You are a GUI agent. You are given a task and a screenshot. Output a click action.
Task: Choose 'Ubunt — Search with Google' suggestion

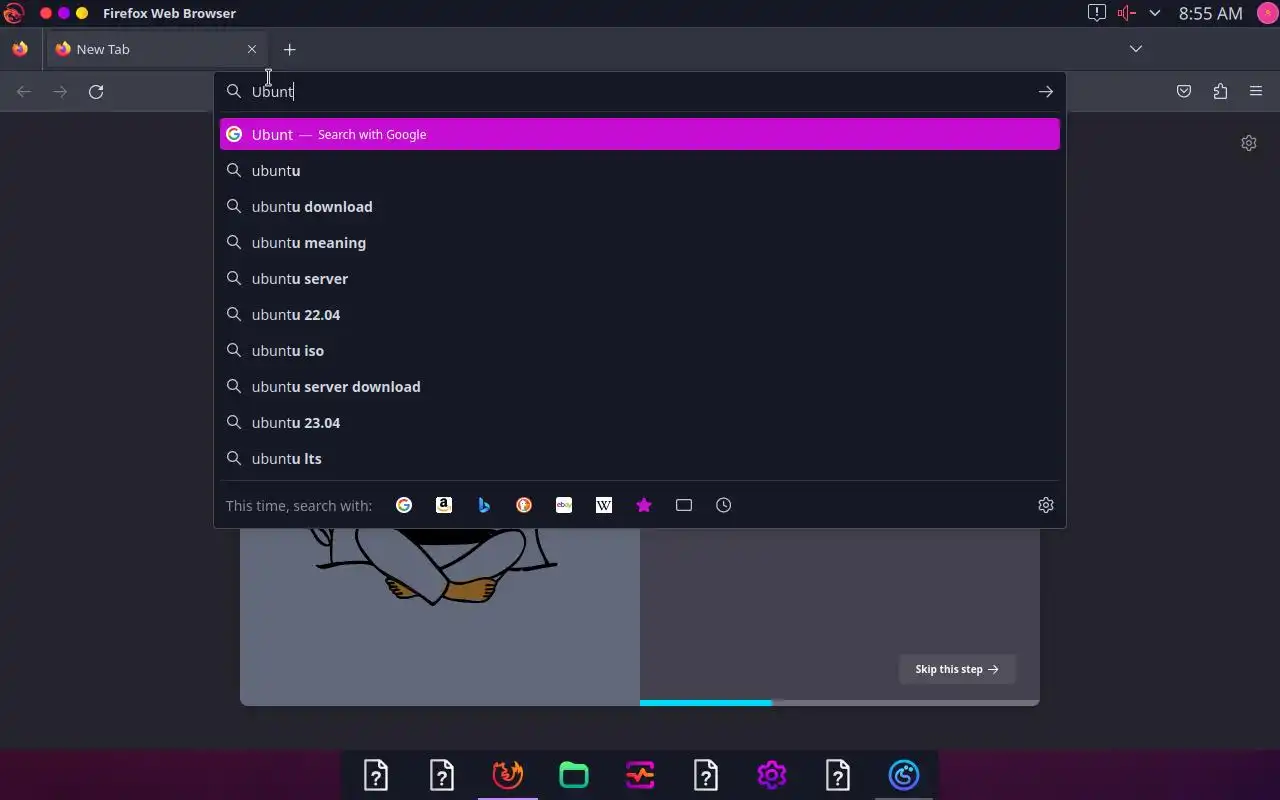click(x=640, y=134)
